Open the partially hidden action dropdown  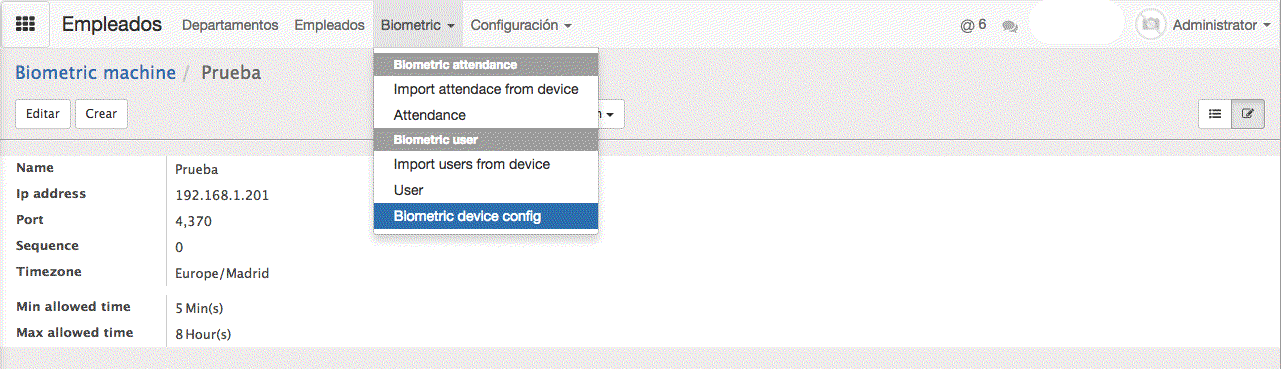(611, 114)
